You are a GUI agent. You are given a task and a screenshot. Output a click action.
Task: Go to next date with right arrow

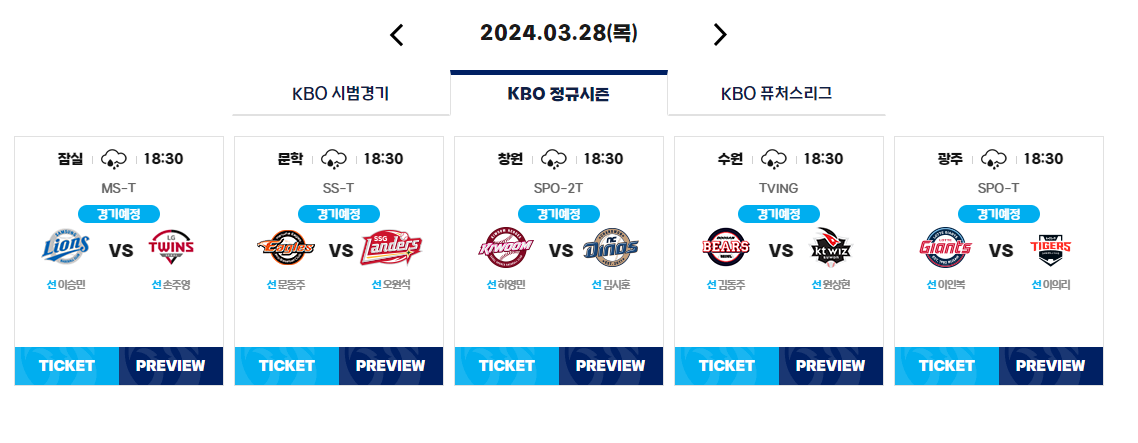point(719,34)
